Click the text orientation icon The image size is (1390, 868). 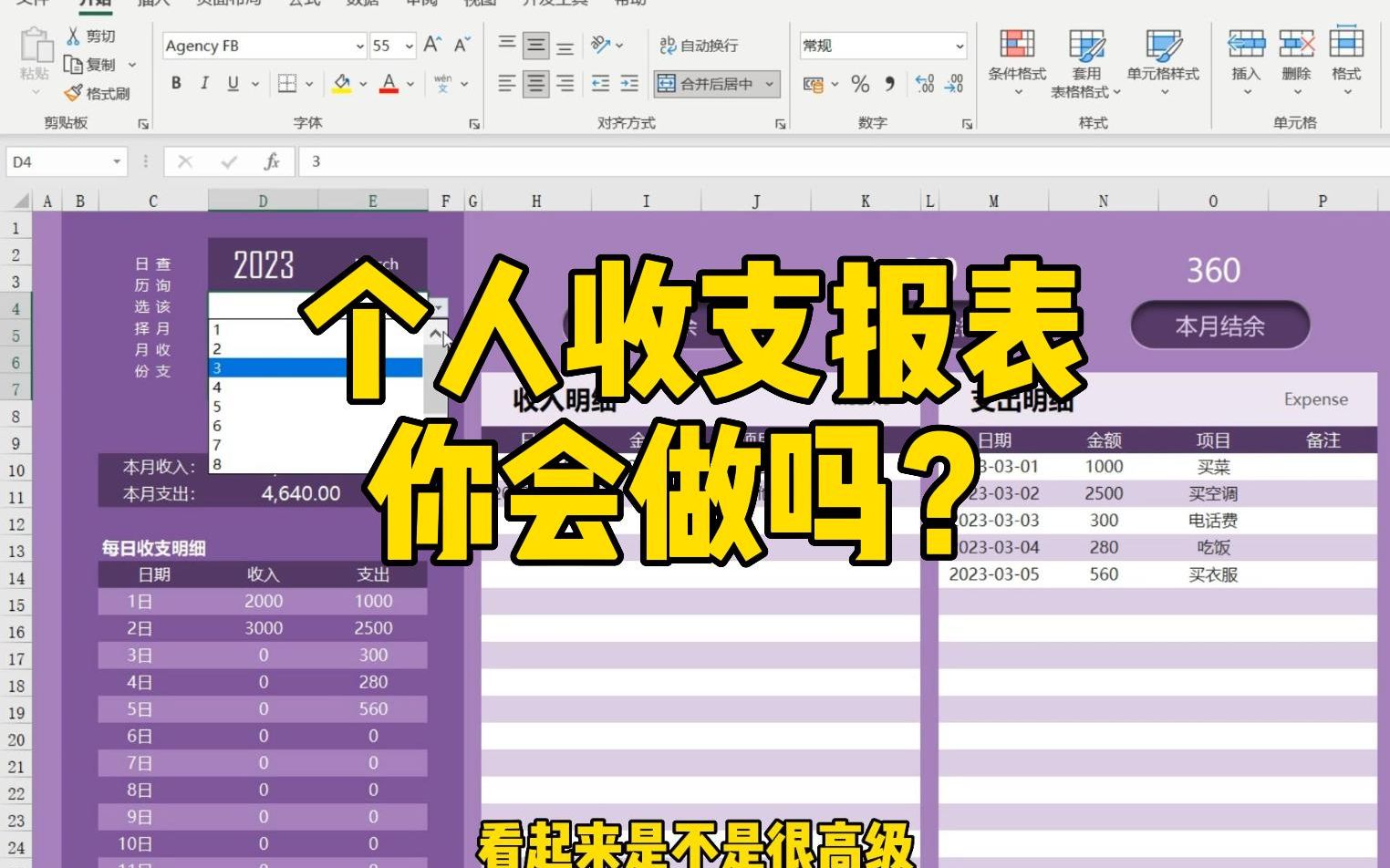click(601, 45)
